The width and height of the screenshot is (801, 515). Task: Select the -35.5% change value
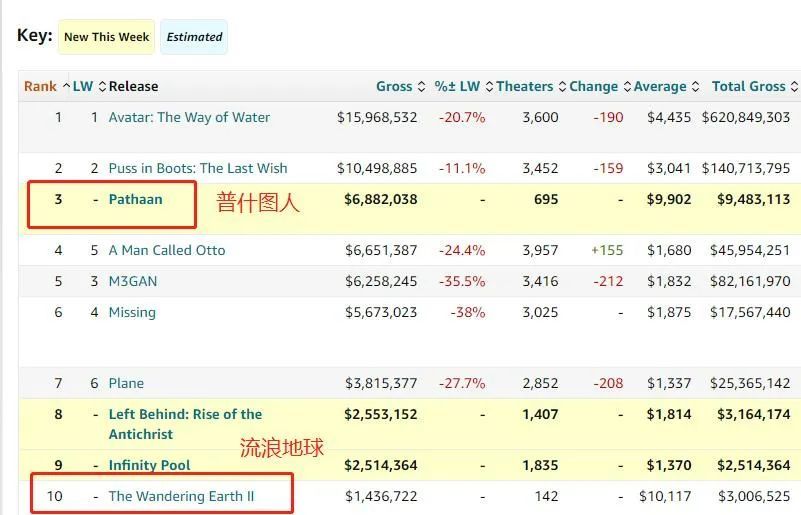coord(462,282)
